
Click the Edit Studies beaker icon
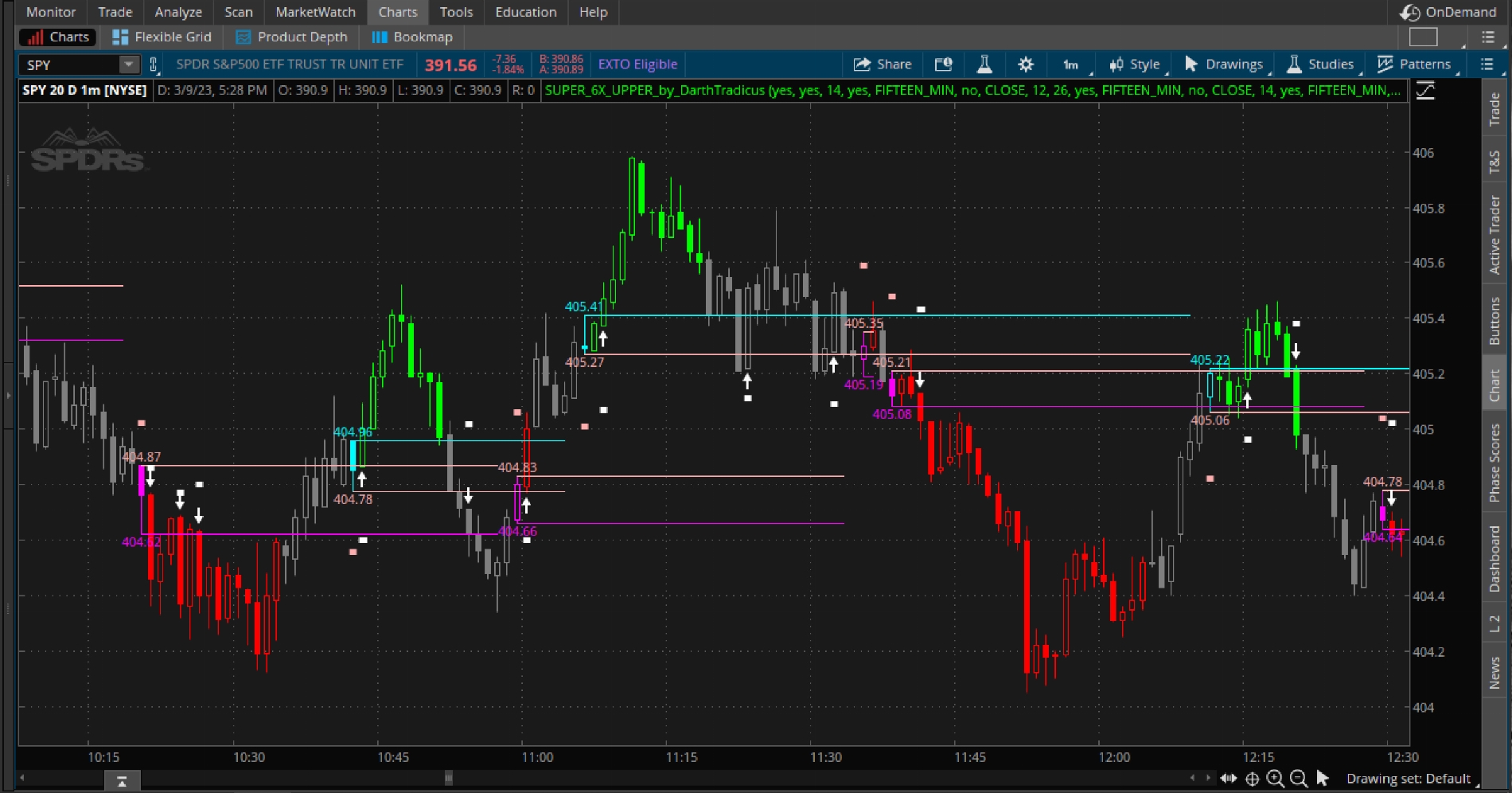[x=984, y=64]
